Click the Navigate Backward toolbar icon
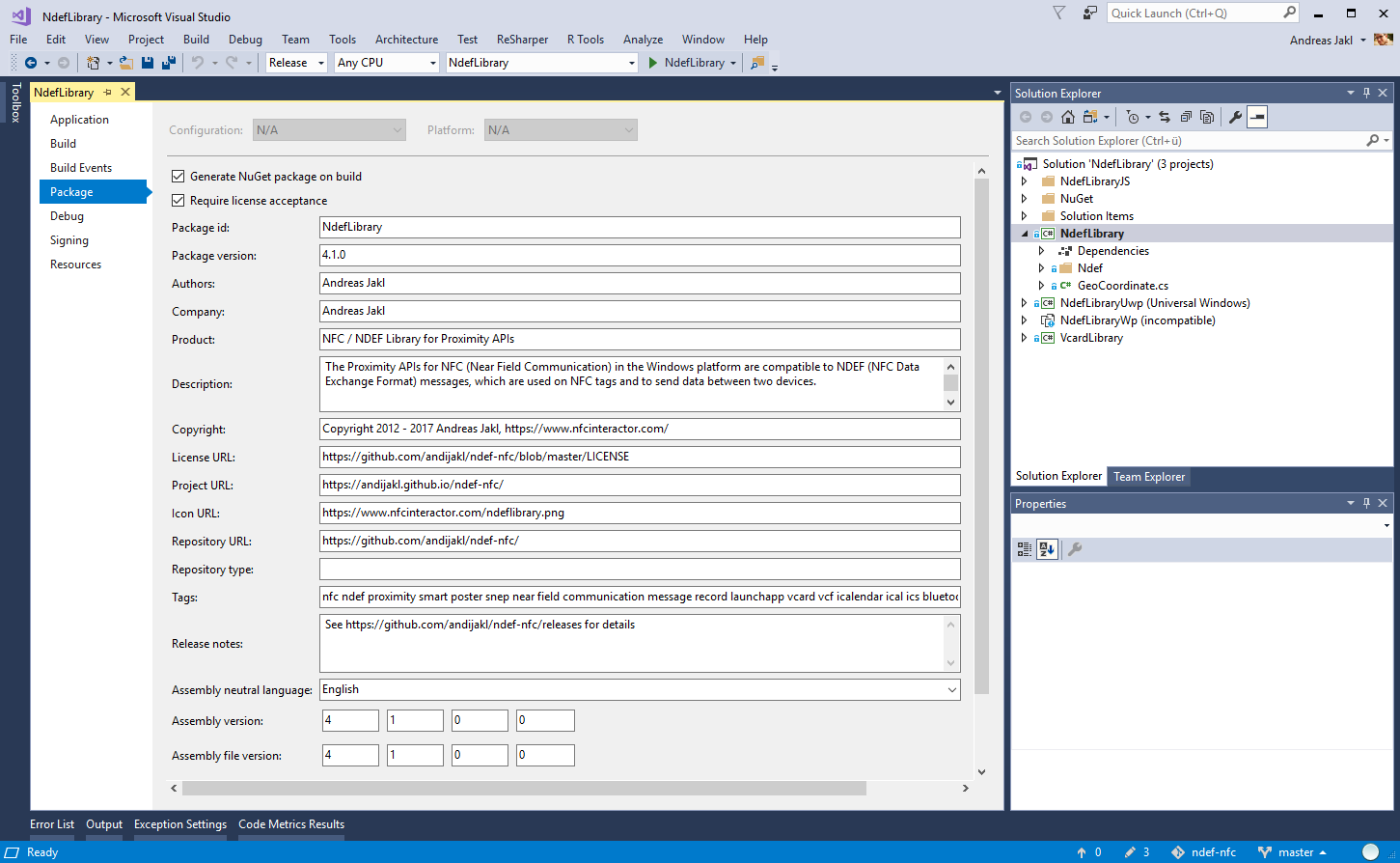This screenshot has height=863, width=1400. [x=31, y=63]
